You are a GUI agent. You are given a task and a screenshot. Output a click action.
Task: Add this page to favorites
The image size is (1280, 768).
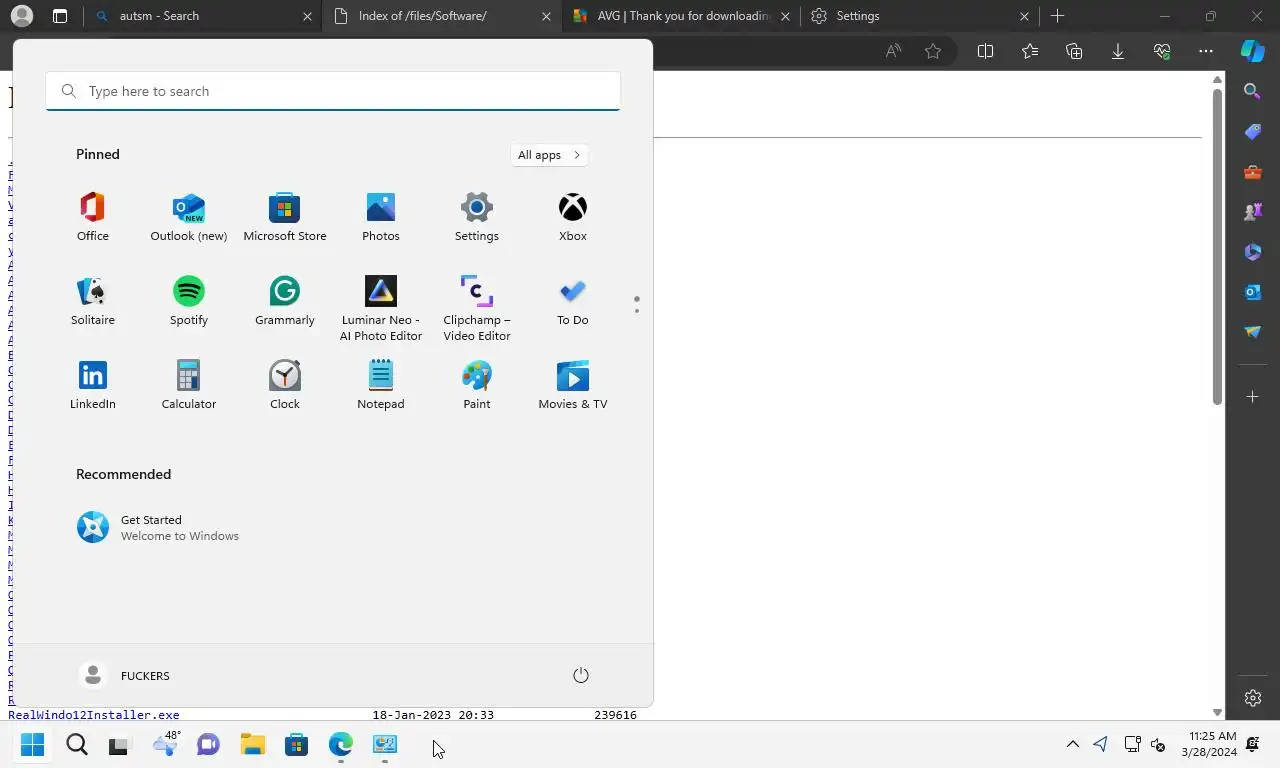(933, 51)
